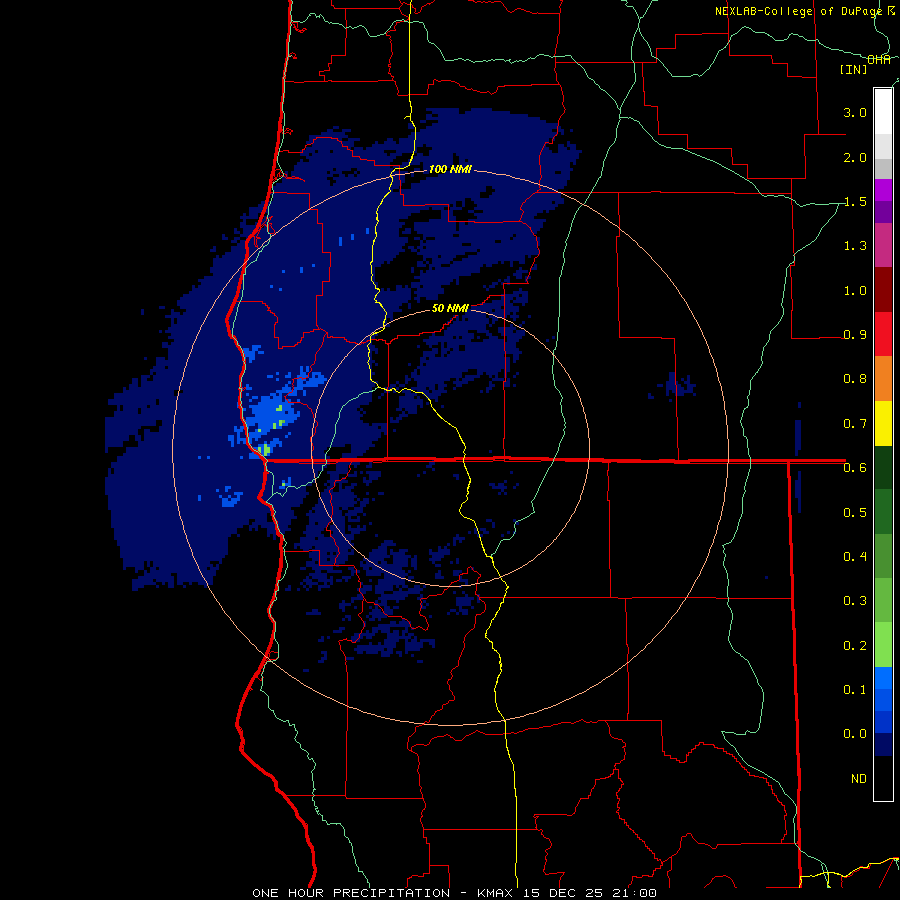900x900 pixels.
Task: Click the 0.6 legend value
Action: 855,468
